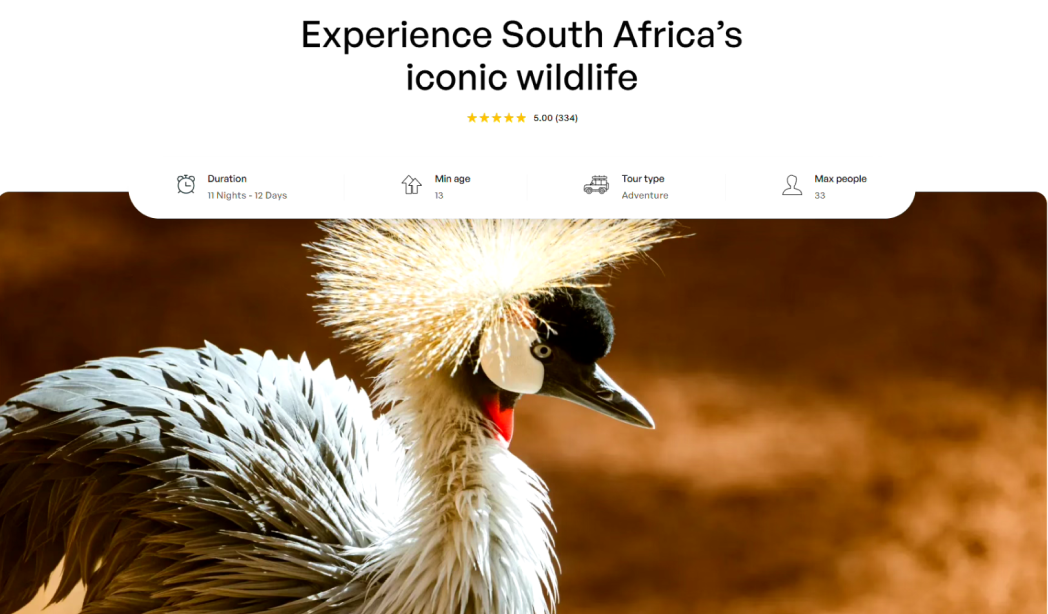Open the crowned crane hero image
The width and height of the screenshot is (1048, 614).
click(x=524, y=414)
